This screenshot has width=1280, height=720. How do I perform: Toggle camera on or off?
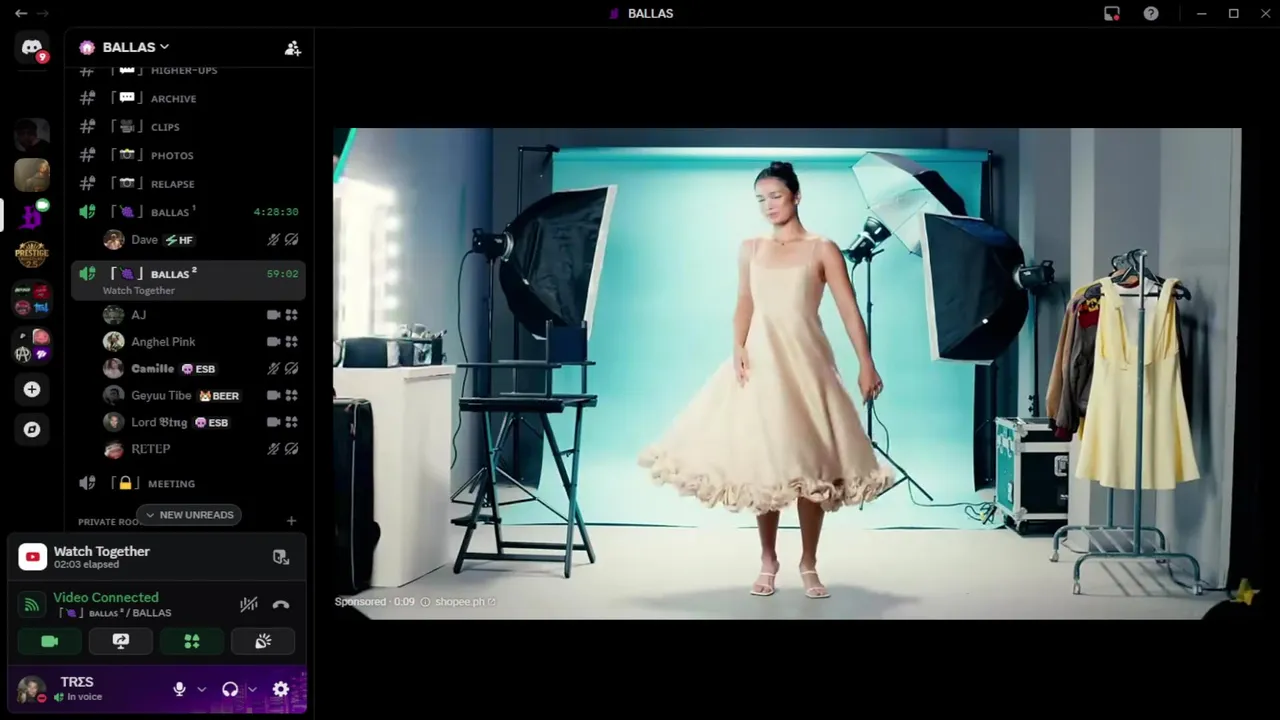pos(50,641)
